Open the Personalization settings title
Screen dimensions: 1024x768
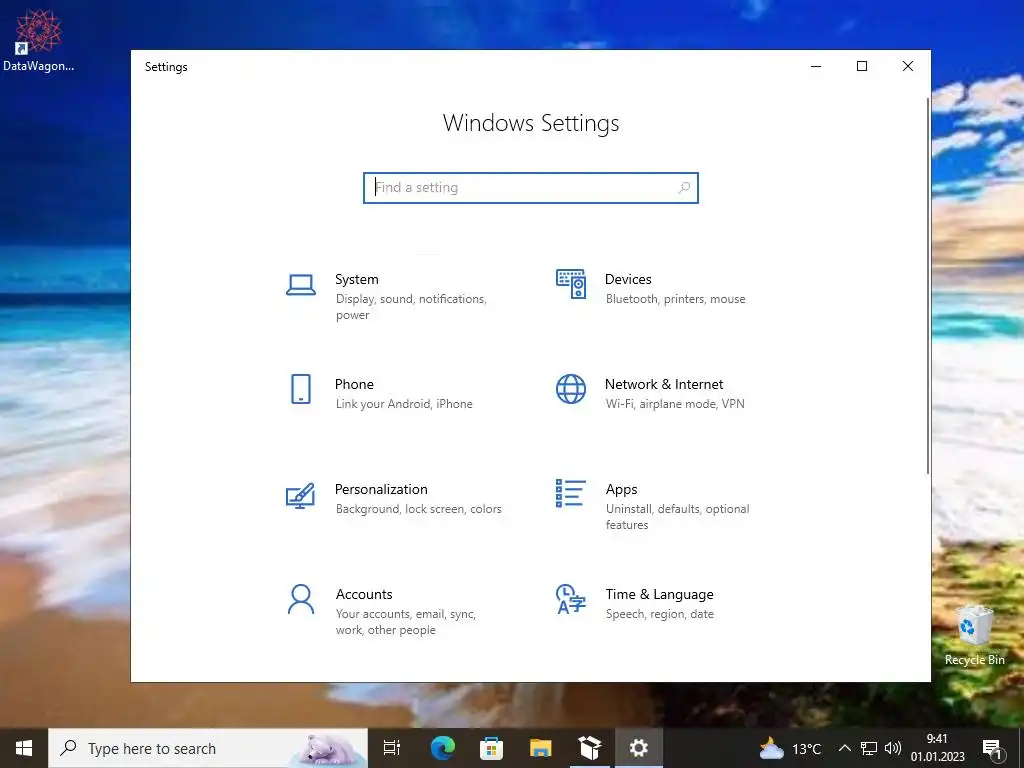[381, 490]
